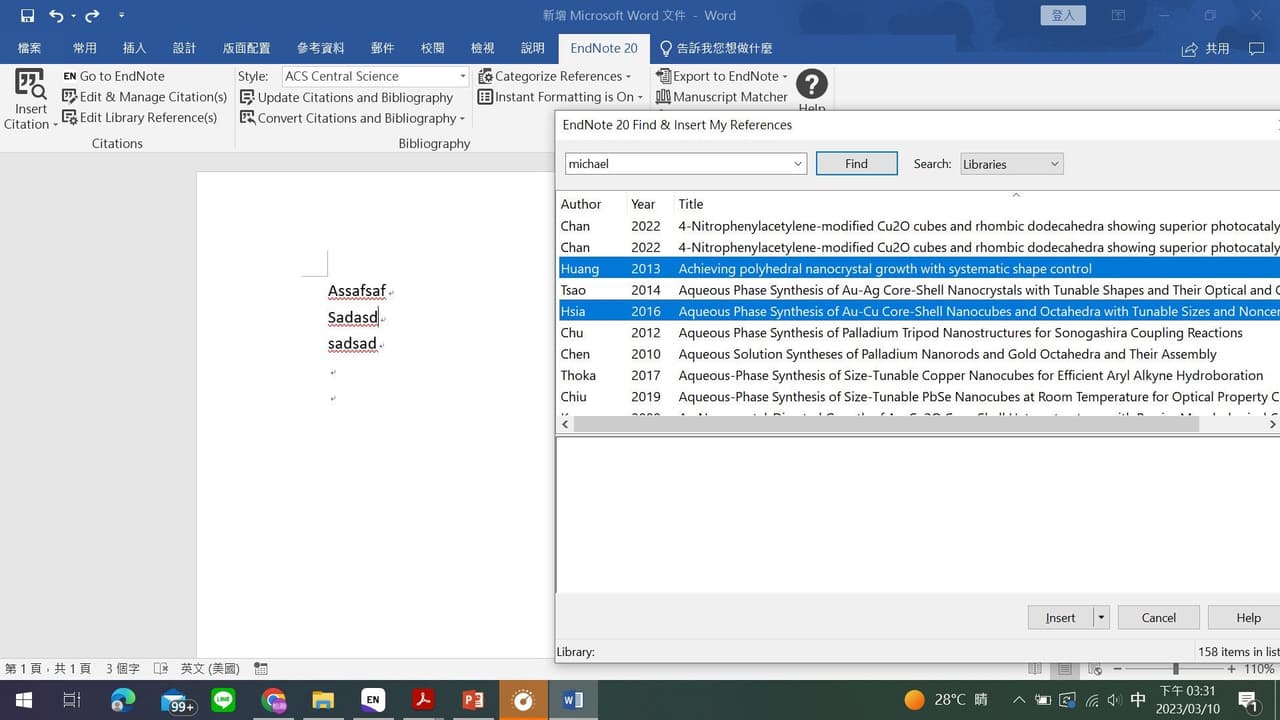Click Go to EndNote icon
Image resolution: width=1280 pixels, height=720 pixels.
70,76
